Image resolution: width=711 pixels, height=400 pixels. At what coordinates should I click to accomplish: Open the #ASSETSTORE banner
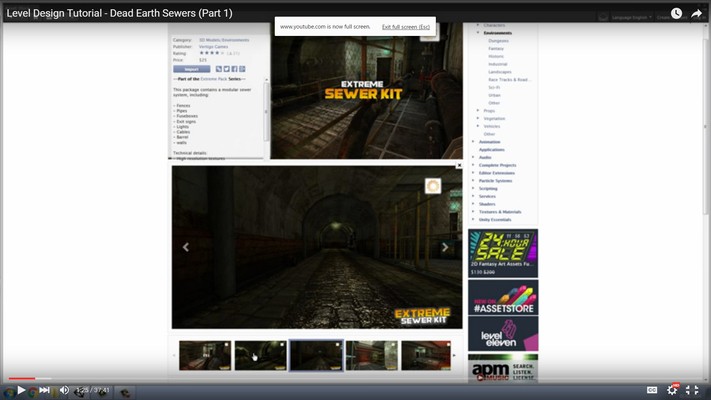[x=503, y=298]
